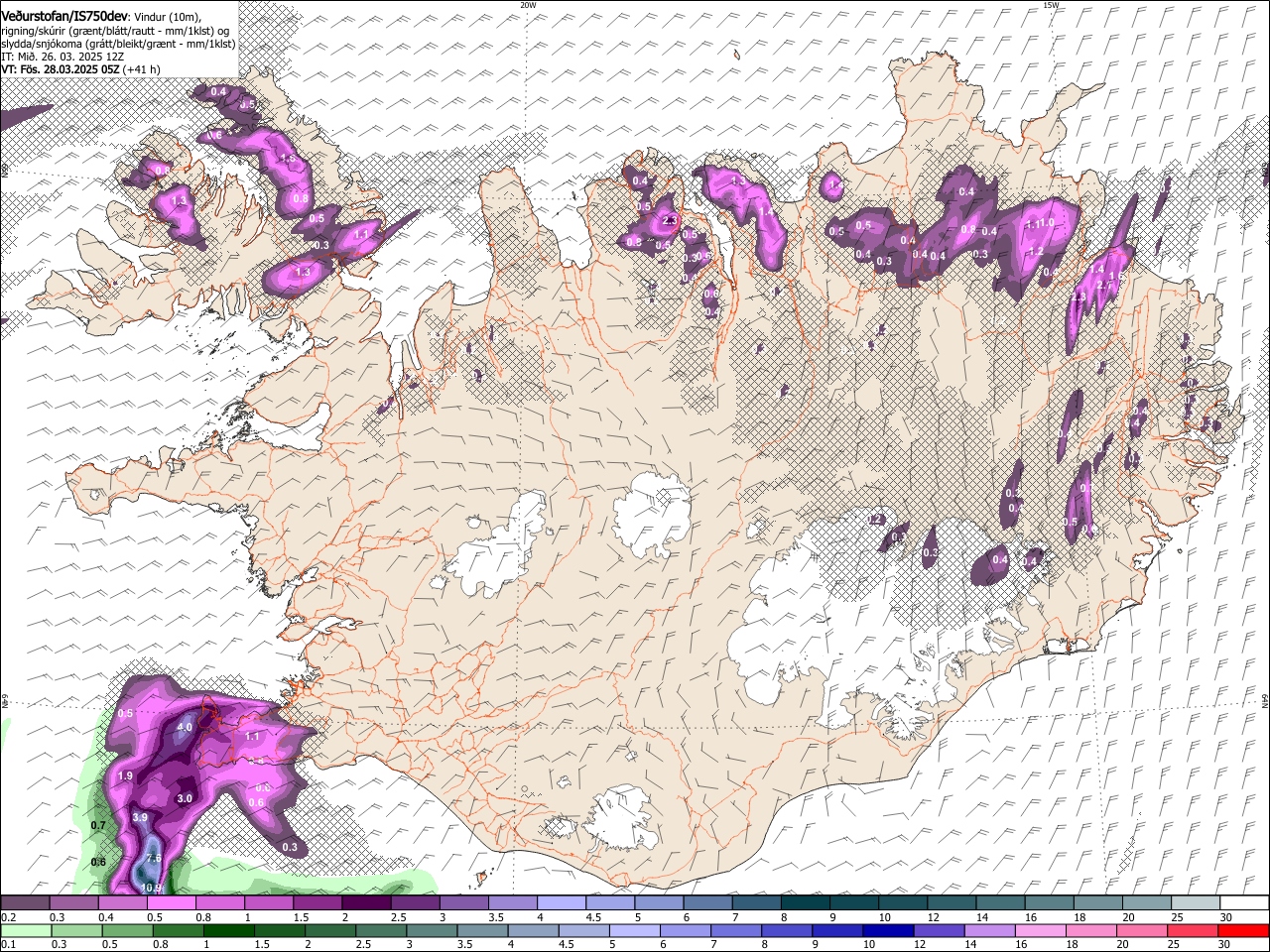
Task: Click the '15W' longitude label
Action: (1051, 5)
